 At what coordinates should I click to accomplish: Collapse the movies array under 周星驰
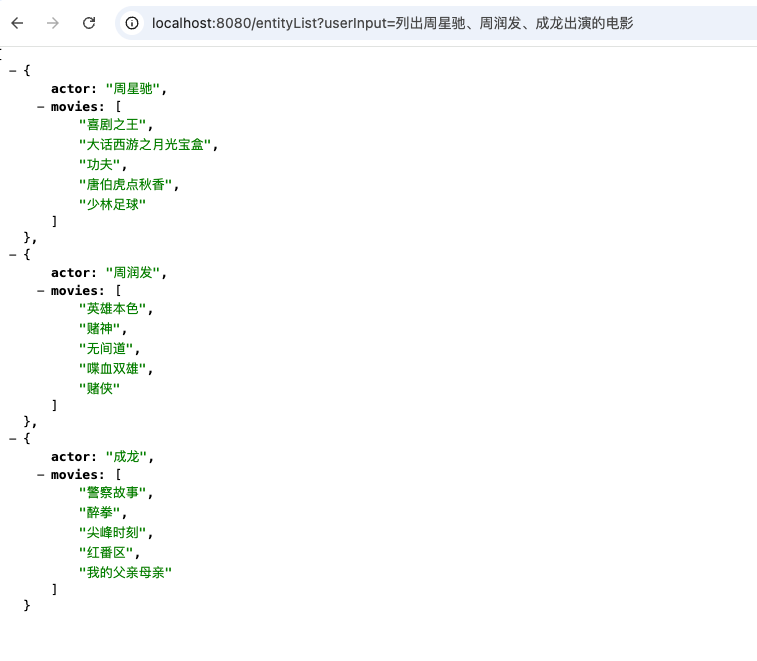pyautogui.click(x=41, y=107)
